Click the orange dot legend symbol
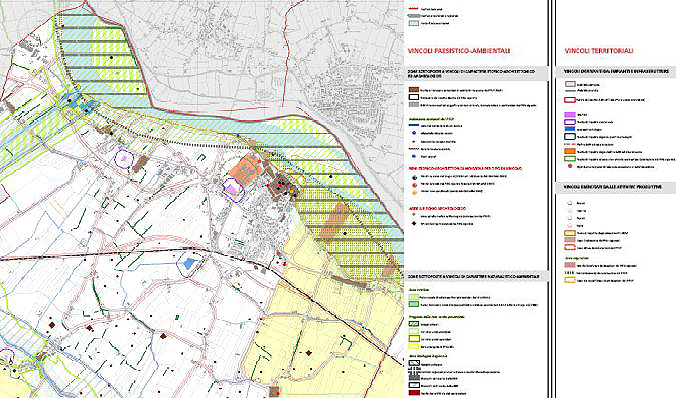The image size is (676, 398). point(414,192)
